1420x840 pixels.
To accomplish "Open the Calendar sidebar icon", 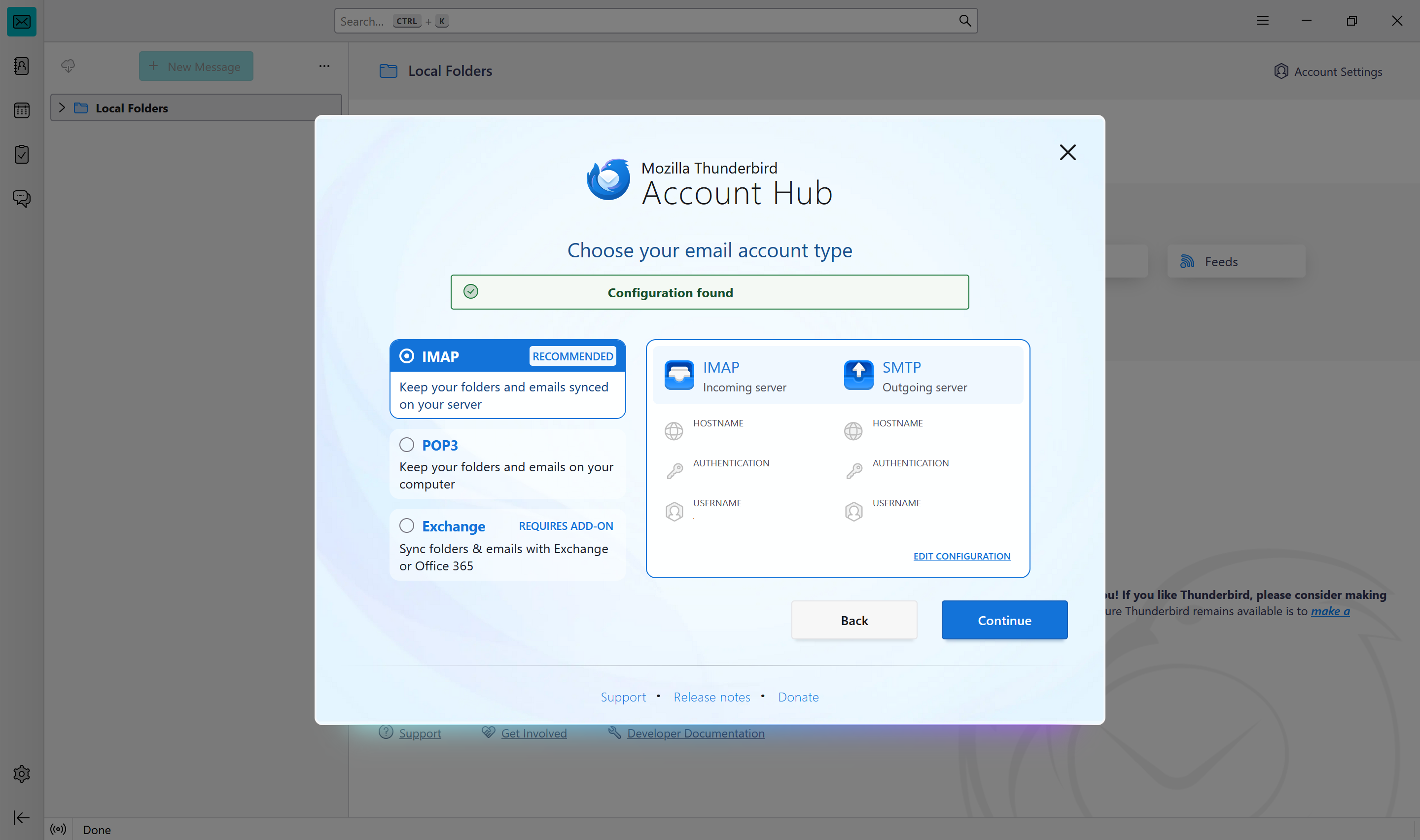I will [x=22, y=110].
